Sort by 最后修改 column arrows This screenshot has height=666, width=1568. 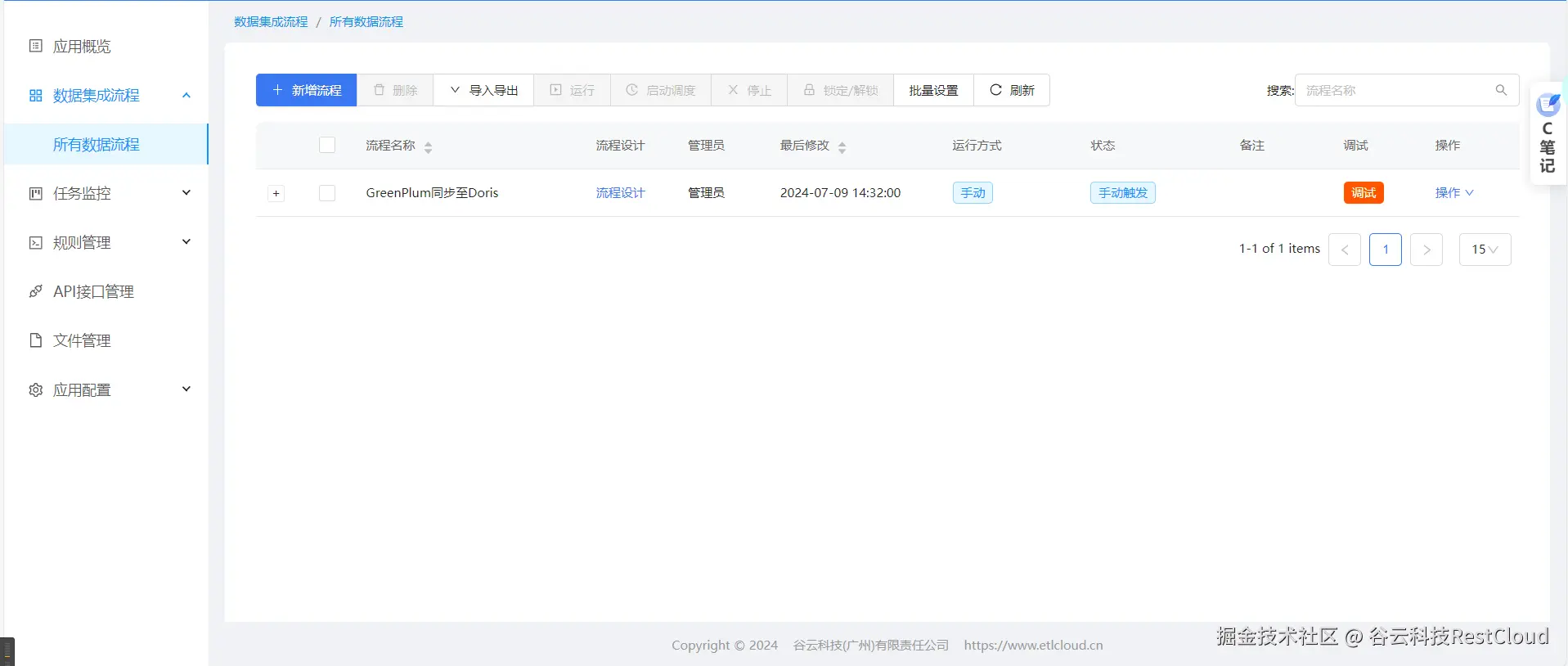coord(842,147)
